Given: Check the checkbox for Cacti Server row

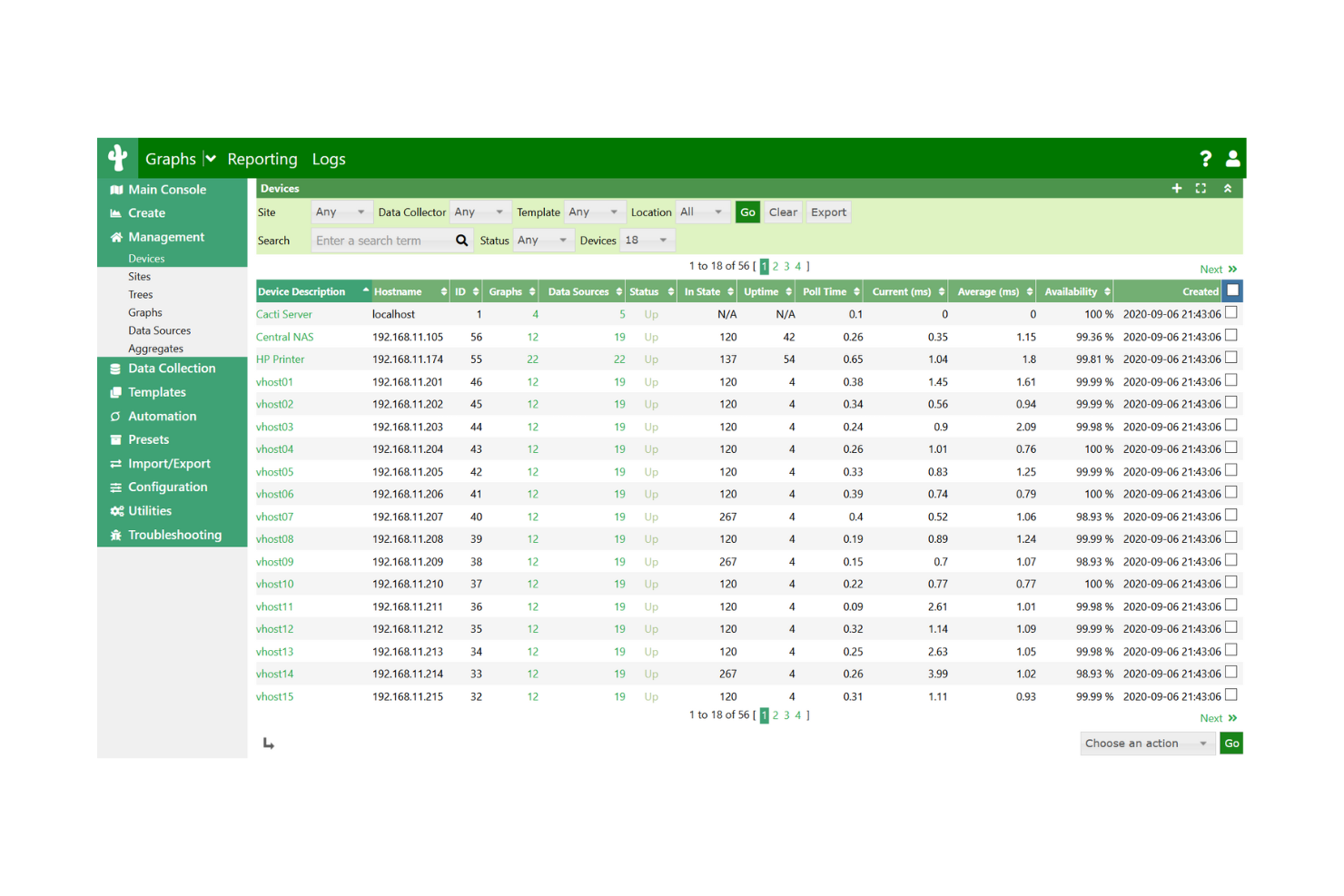Looking at the screenshot, I should pos(1230,311).
